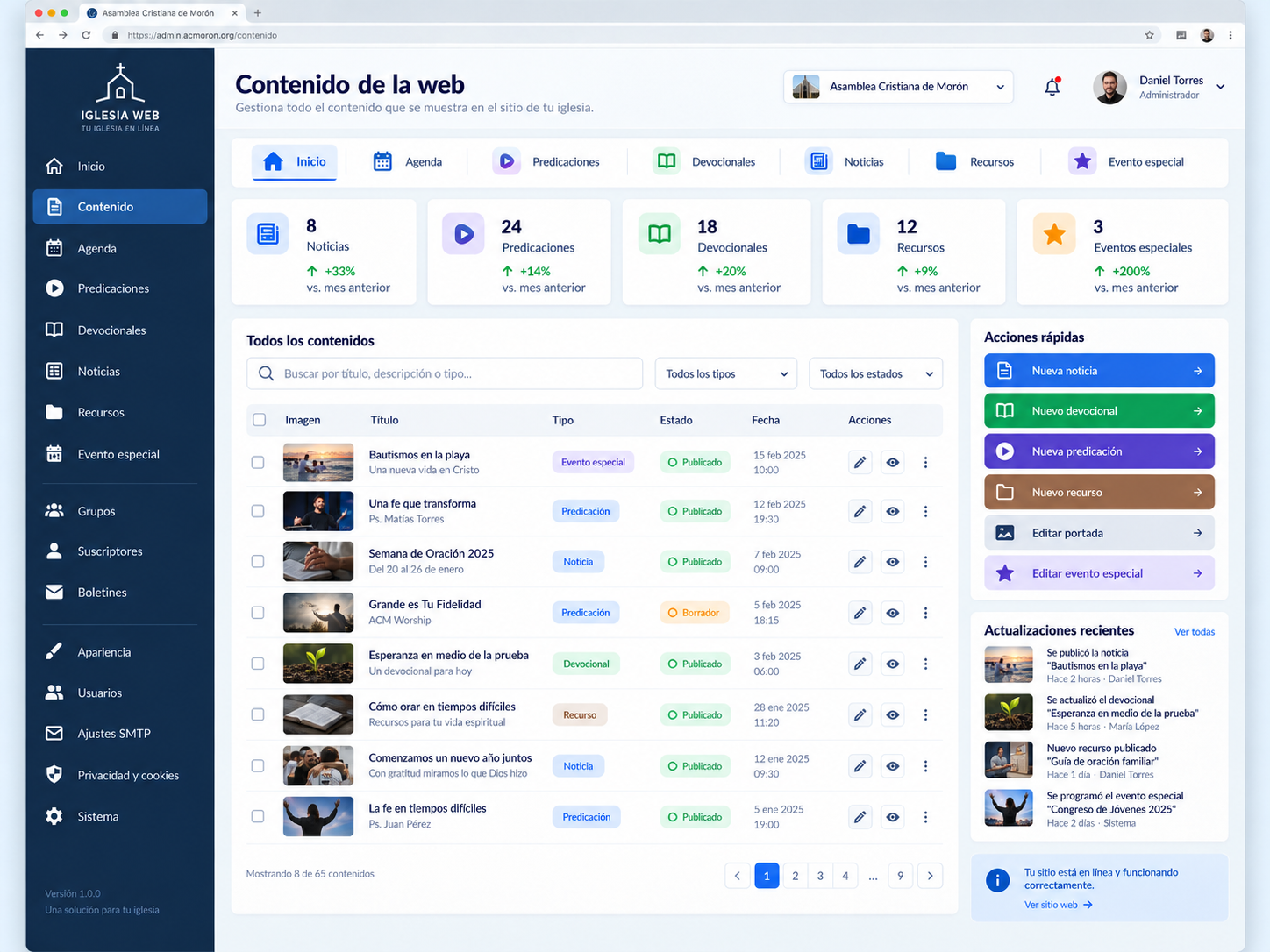The height and width of the screenshot is (952, 1270).
Task: Check the Bautismos en la playa row
Action: tap(258, 462)
